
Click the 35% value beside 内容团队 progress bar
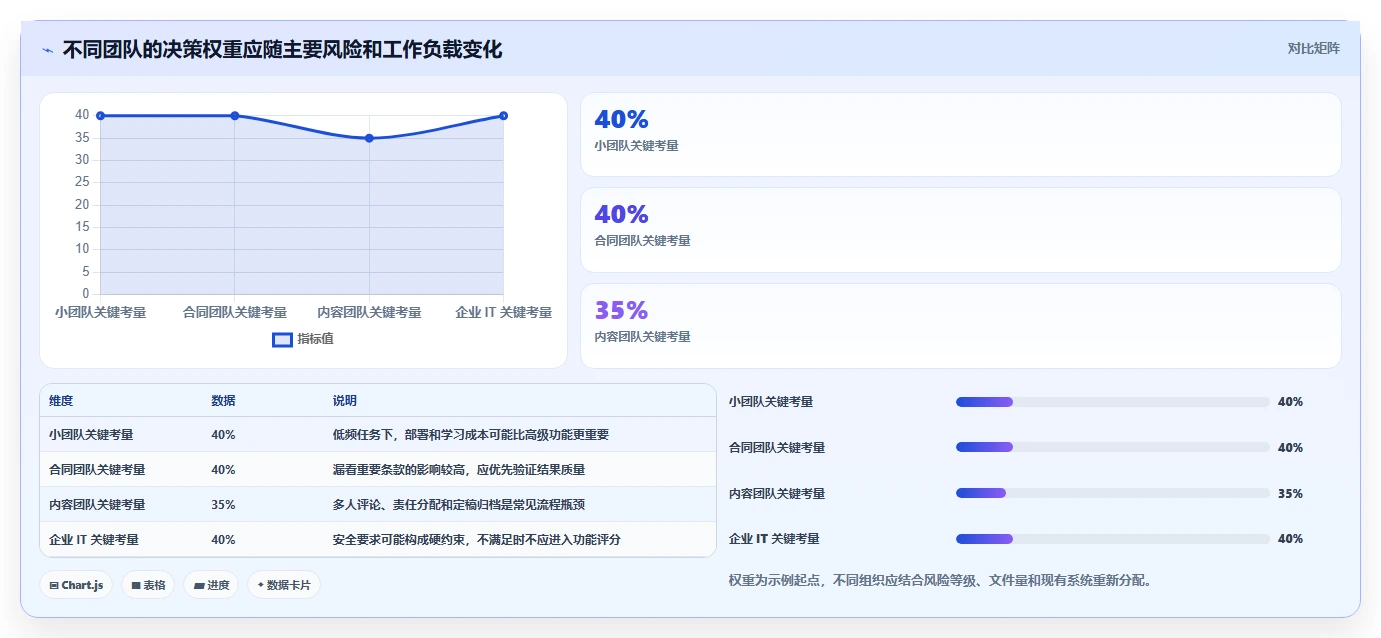pyautogui.click(x=1290, y=493)
